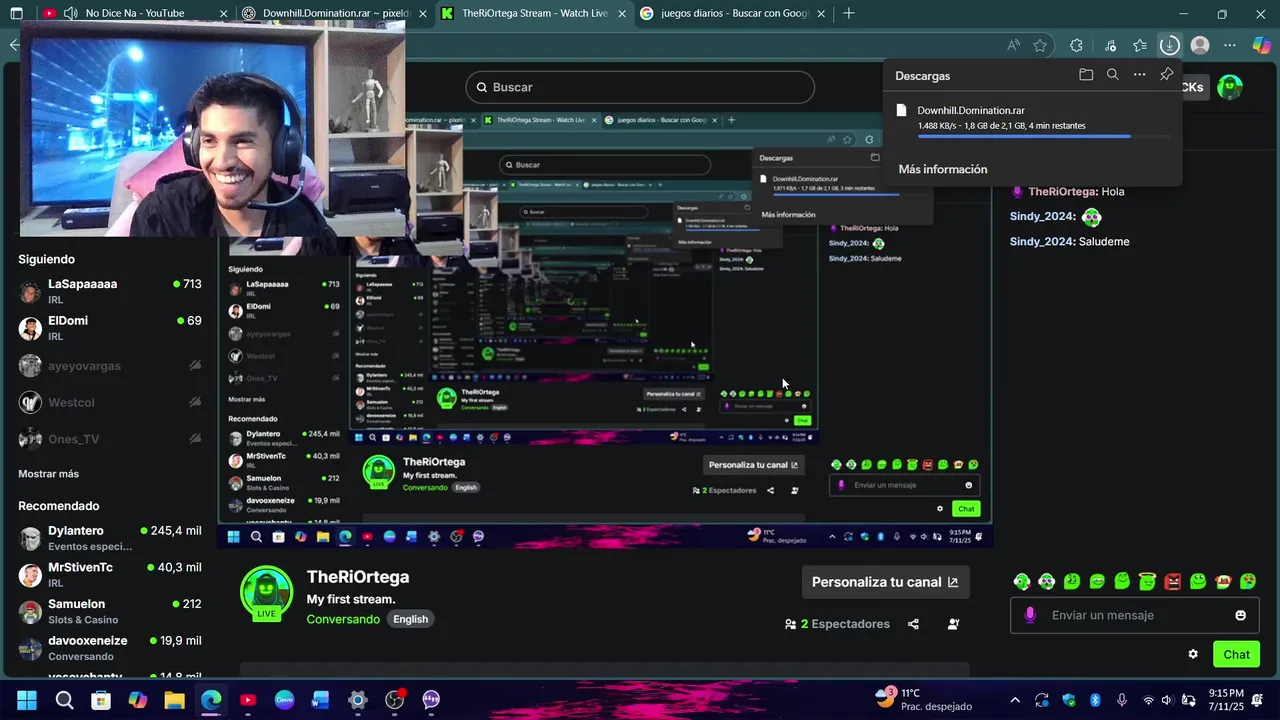Viewport: 1280px width, 720px height.
Task: Open Canva app in taskbar
Action: [284, 700]
